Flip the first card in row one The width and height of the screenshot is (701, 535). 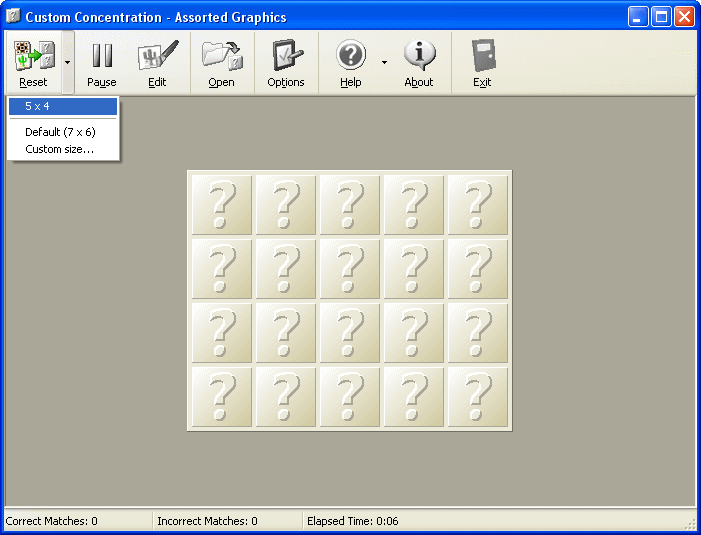point(222,205)
